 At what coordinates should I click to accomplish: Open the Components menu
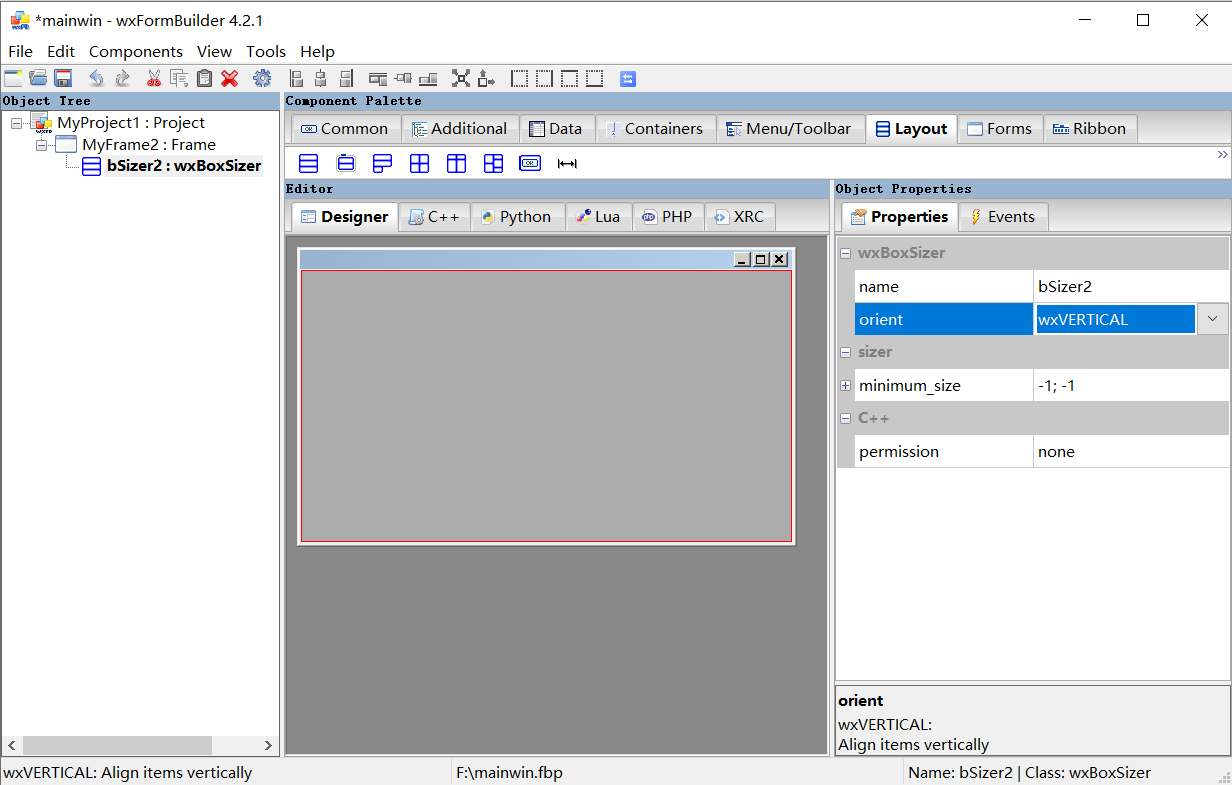pos(135,51)
